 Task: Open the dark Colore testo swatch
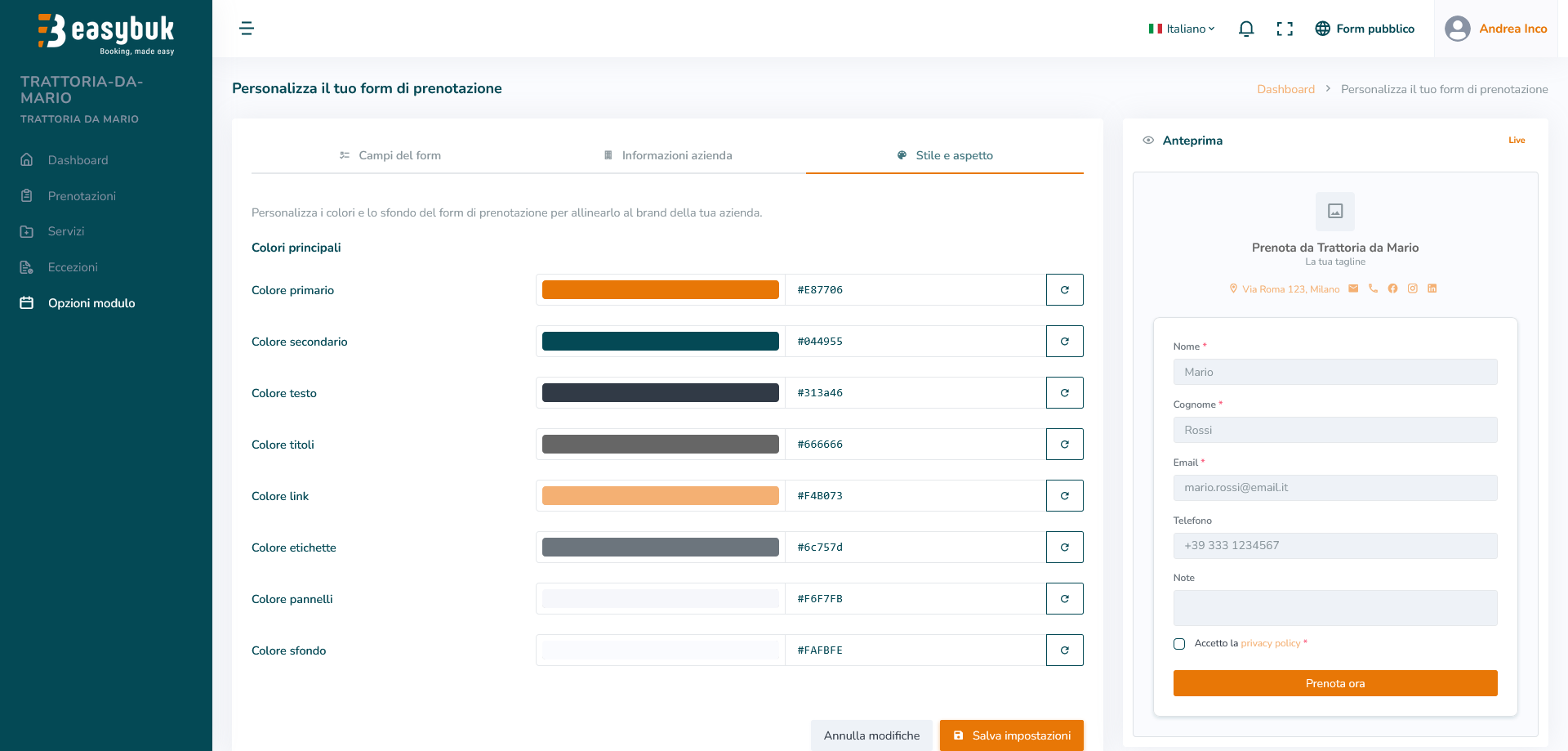click(661, 393)
